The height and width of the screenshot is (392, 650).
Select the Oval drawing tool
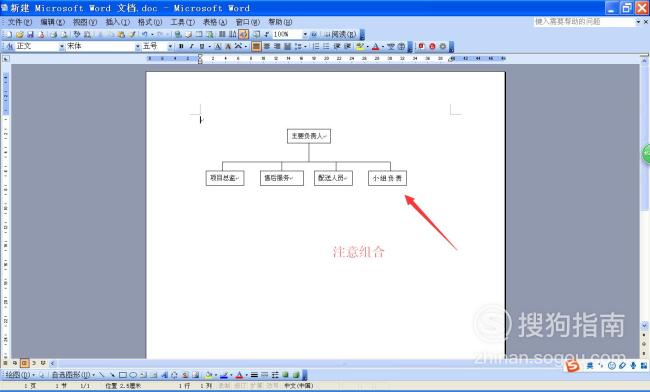[x=133, y=375]
